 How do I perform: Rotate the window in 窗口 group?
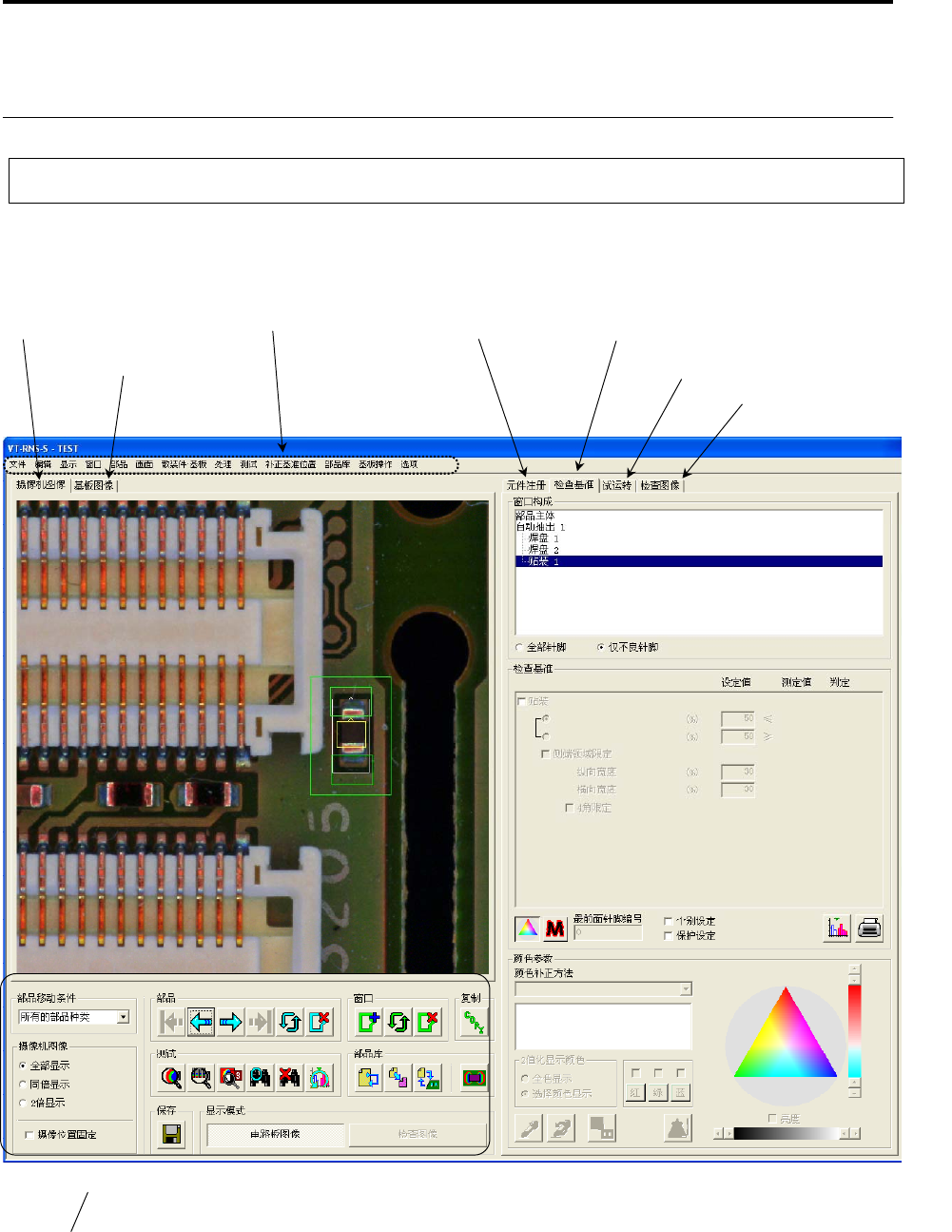pos(398,1022)
